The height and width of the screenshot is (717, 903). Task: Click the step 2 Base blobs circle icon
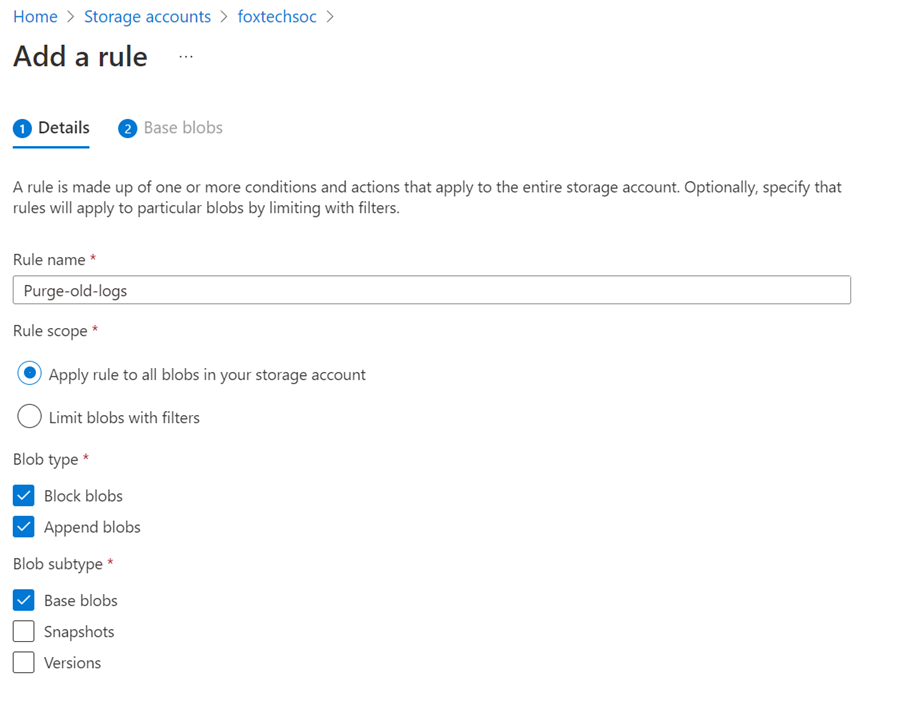tap(127, 128)
